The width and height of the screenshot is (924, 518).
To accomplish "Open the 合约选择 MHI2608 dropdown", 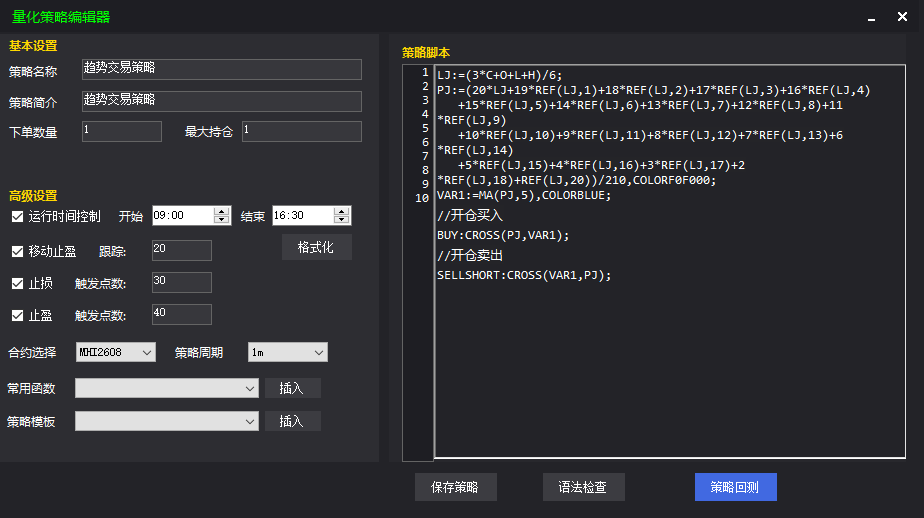I will tap(116, 352).
